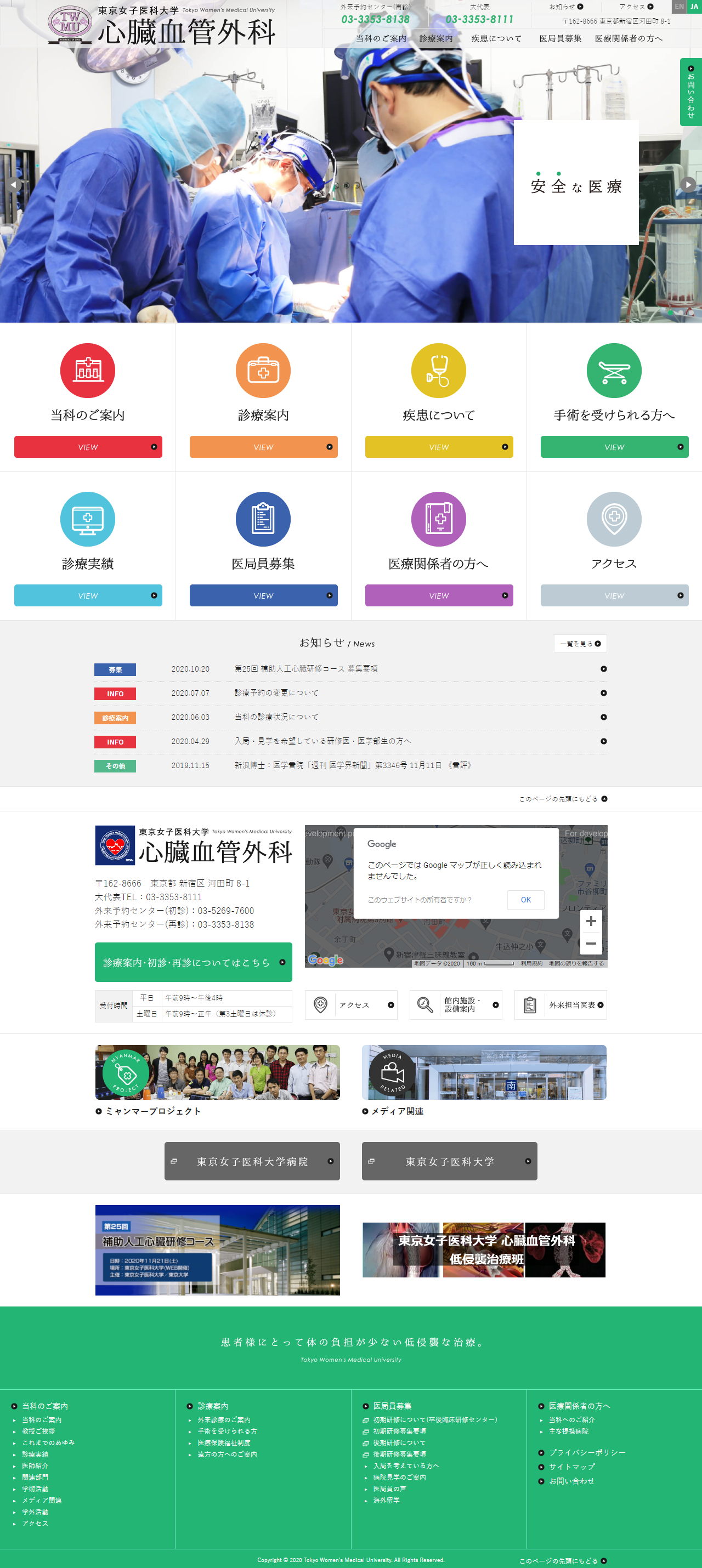Open the 東京女子医科大学 external link button
The width and height of the screenshot is (702, 1568).
click(449, 1161)
